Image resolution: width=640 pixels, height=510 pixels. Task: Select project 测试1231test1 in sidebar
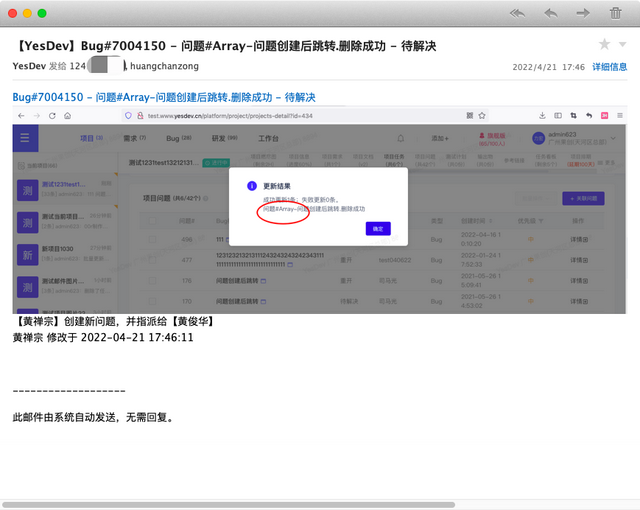(x=65, y=190)
